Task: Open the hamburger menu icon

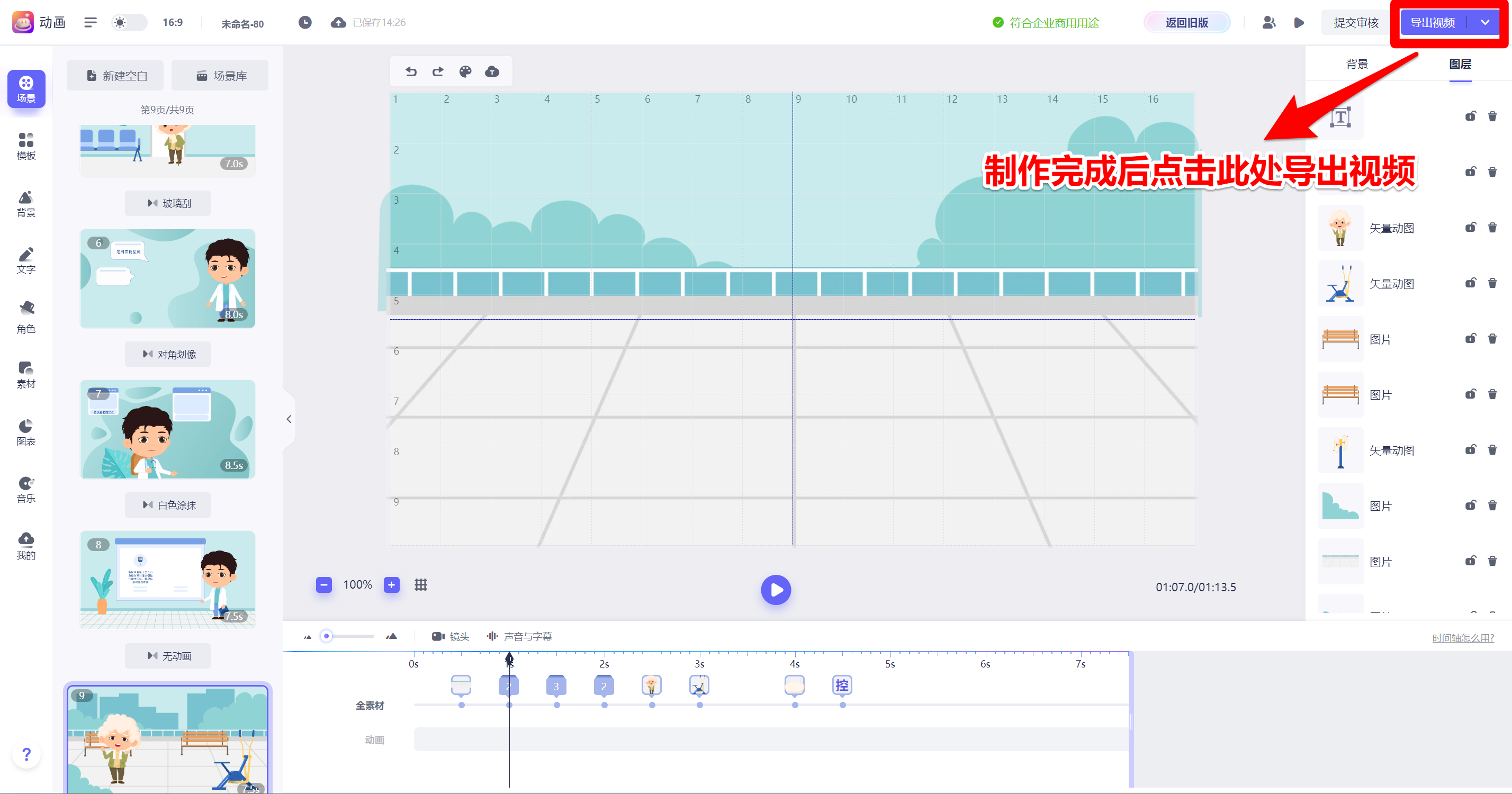Action: pyautogui.click(x=91, y=22)
